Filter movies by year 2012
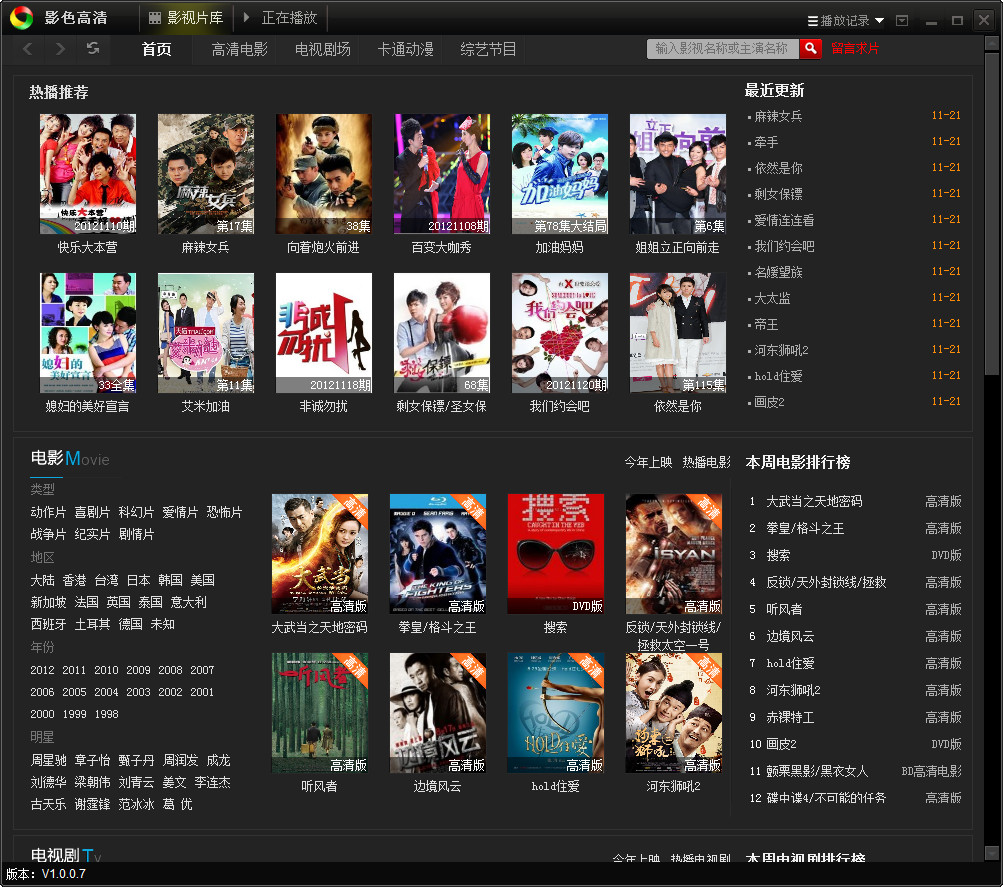1003x887 pixels. [42, 670]
